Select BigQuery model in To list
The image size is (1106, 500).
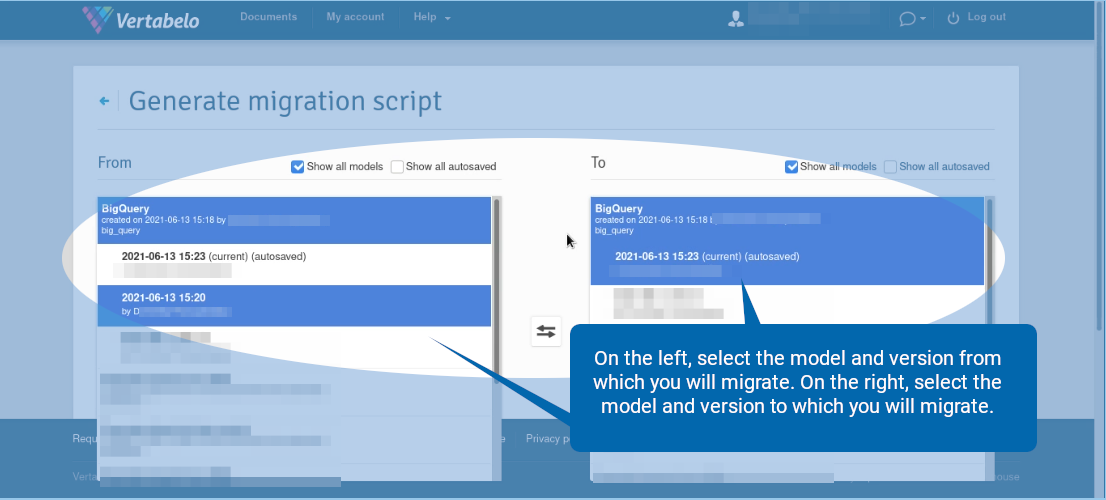coord(787,220)
